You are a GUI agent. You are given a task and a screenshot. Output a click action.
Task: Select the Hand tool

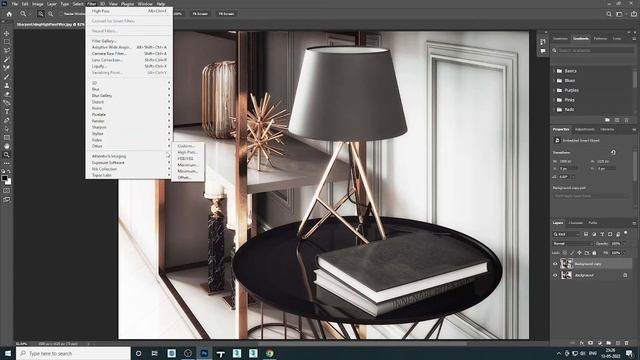click(7, 146)
